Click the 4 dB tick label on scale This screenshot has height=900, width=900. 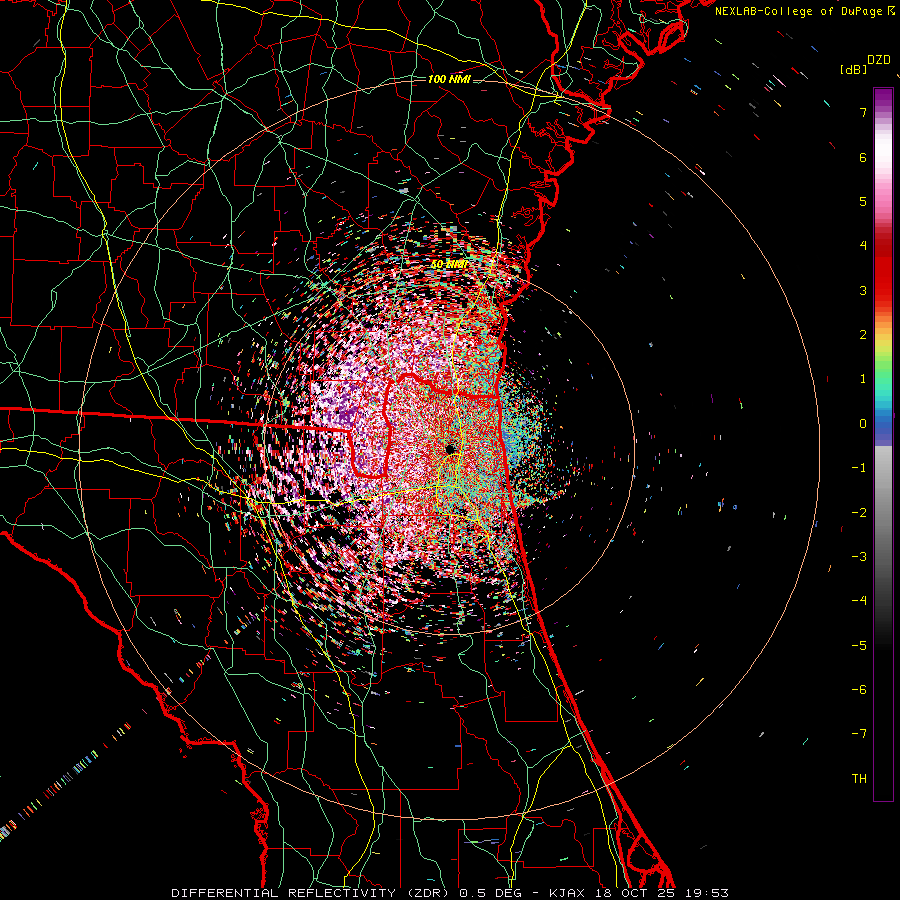pos(863,246)
